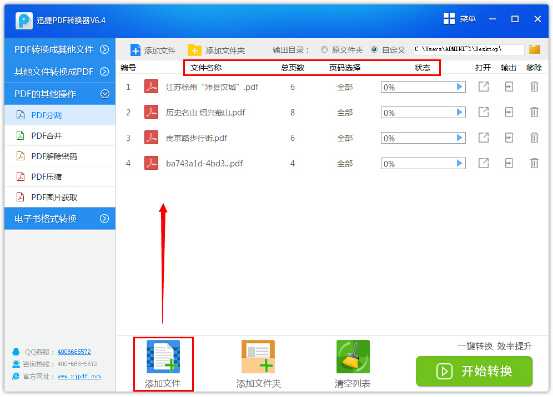
Task: Delete ba743a1d file with trash icon
Action: point(534,163)
